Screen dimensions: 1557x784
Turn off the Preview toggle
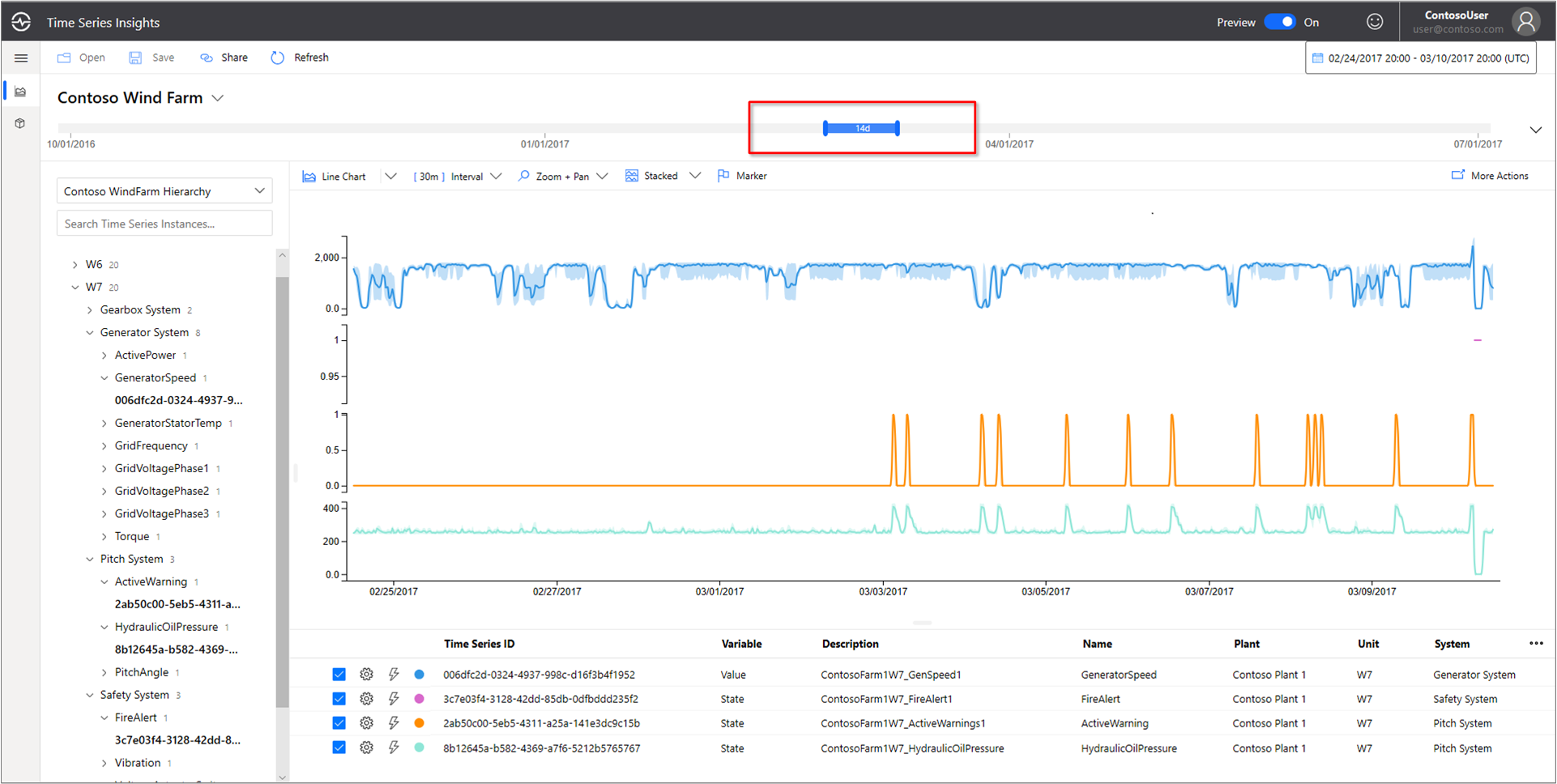pos(1280,22)
